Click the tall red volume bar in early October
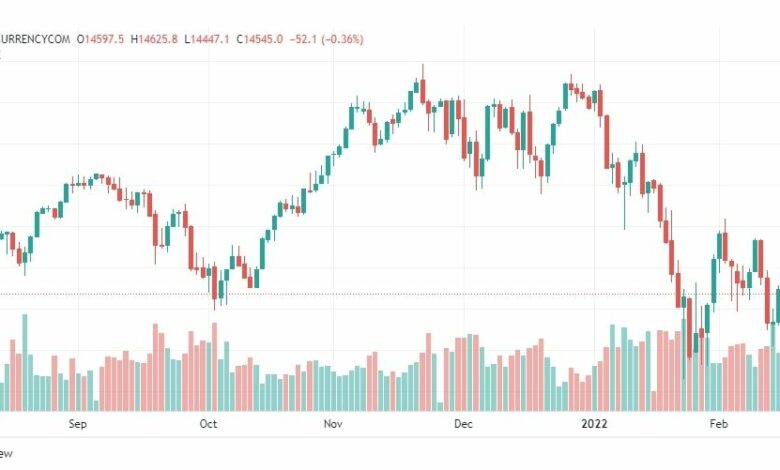 point(214,367)
